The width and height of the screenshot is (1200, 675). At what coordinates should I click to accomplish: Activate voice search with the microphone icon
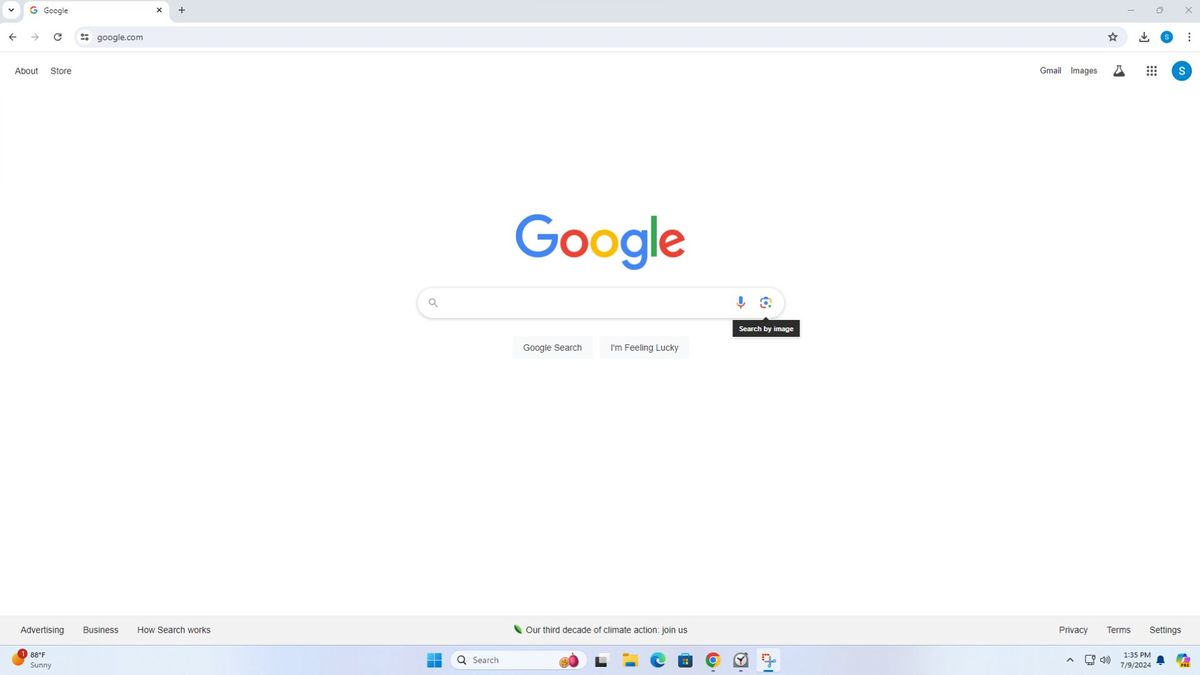point(740,302)
